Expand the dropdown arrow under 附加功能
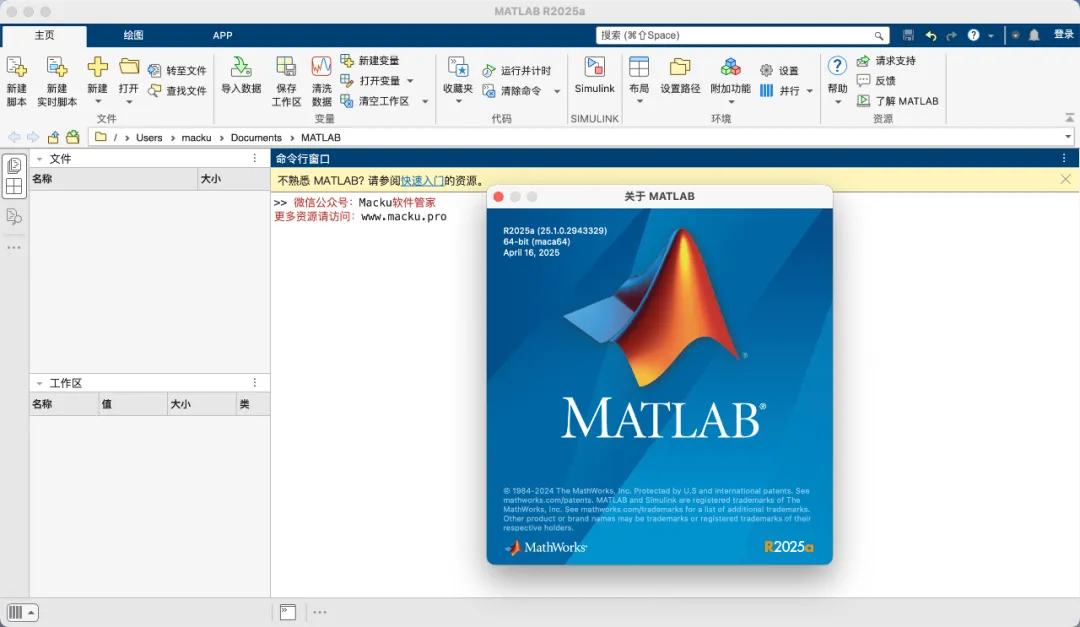Image resolution: width=1080 pixels, height=627 pixels. click(x=731, y=102)
